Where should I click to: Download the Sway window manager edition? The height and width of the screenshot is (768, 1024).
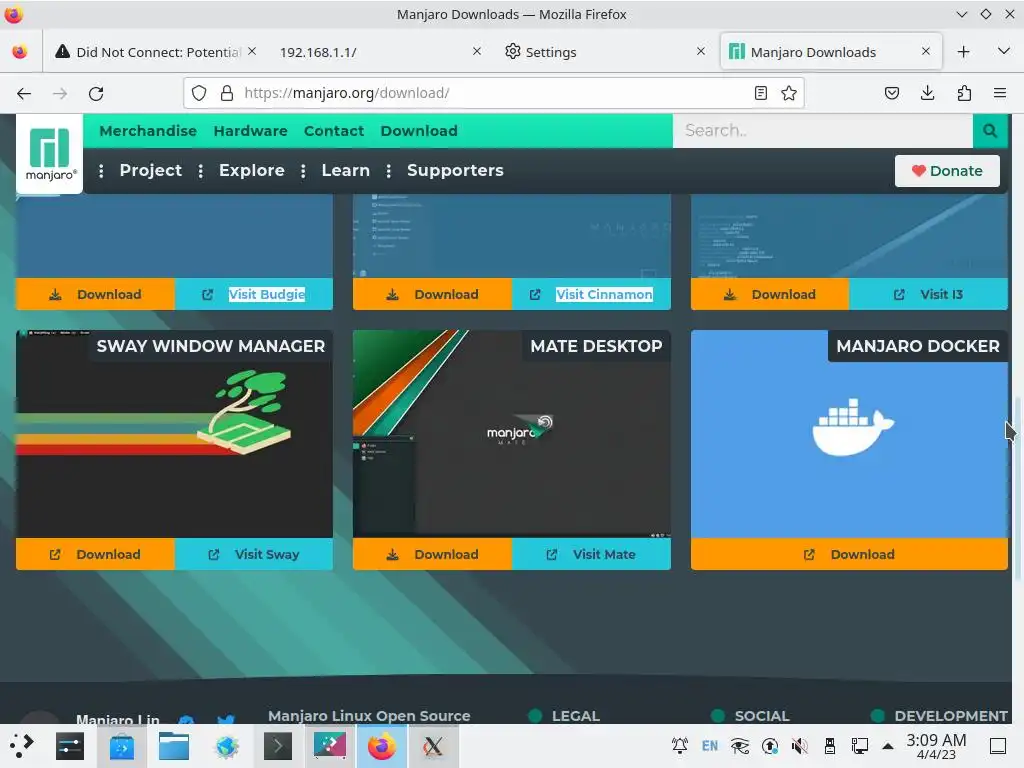(x=95, y=554)
